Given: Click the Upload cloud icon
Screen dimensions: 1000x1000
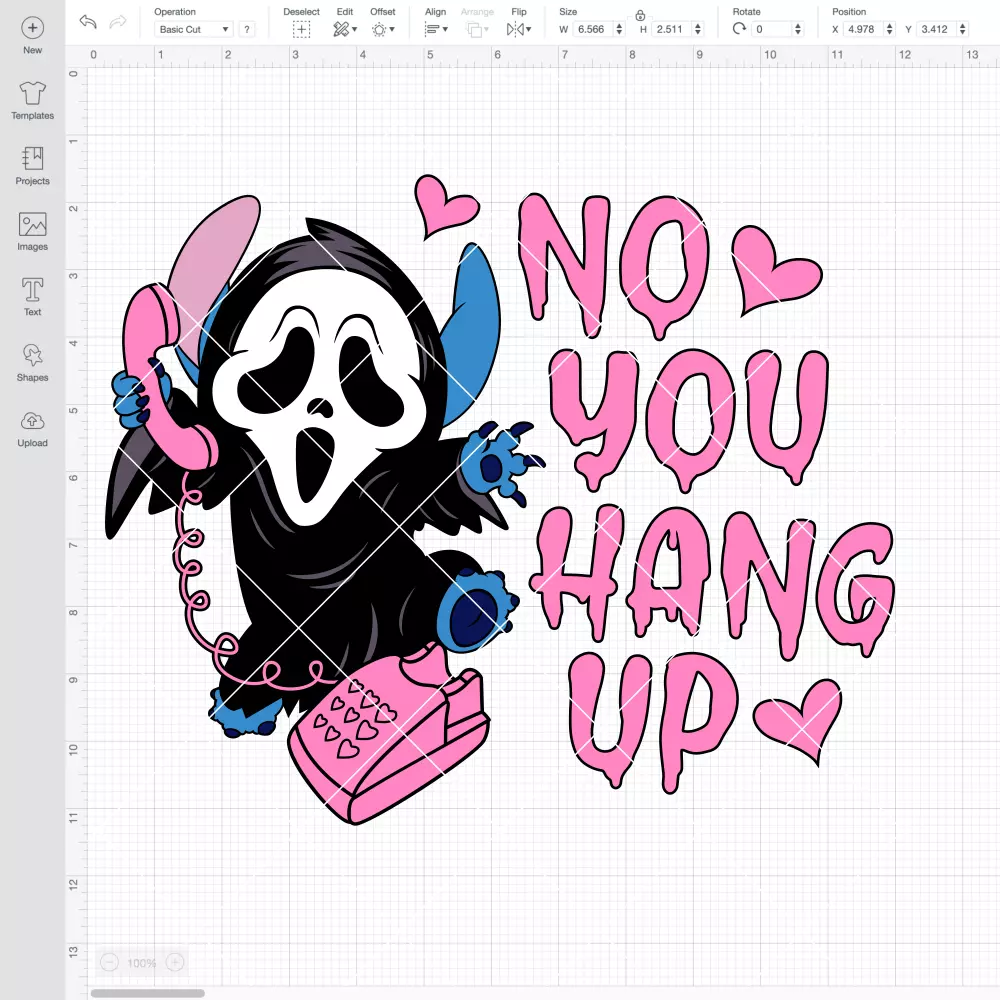Looking at the screenshot, I should pos(33,421).
